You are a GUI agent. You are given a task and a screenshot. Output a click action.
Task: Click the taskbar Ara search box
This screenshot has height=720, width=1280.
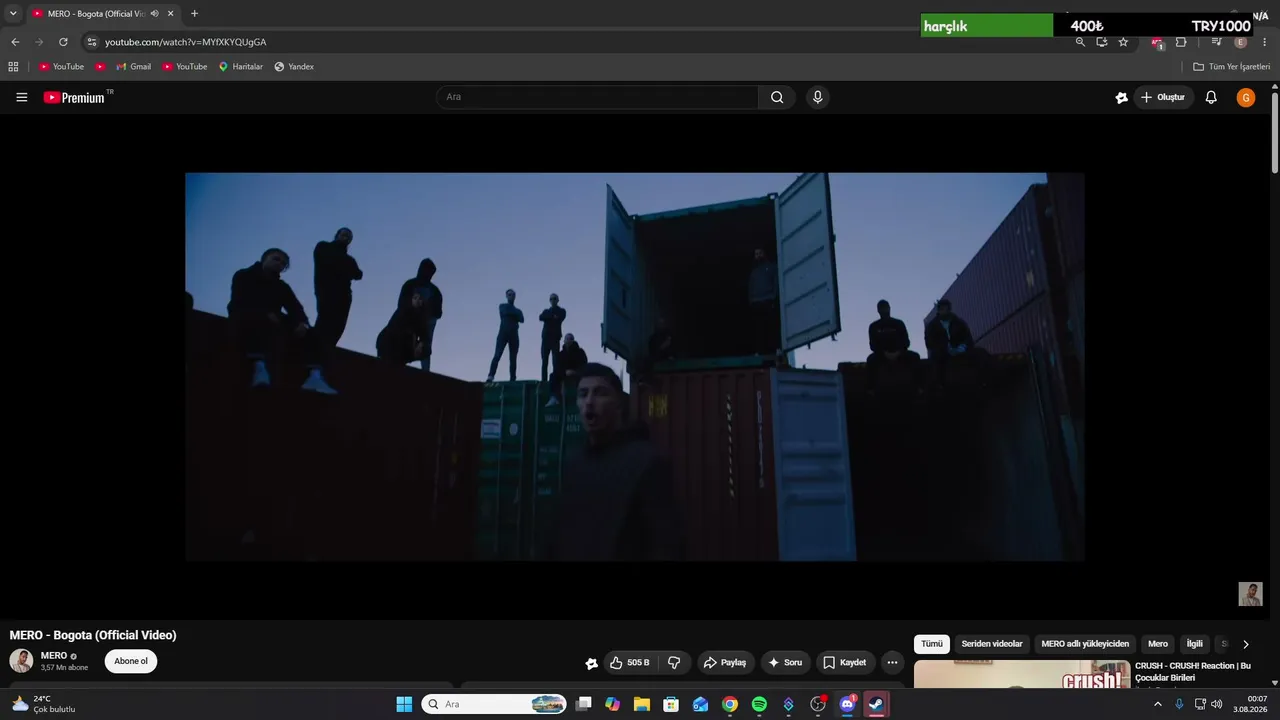494,704
